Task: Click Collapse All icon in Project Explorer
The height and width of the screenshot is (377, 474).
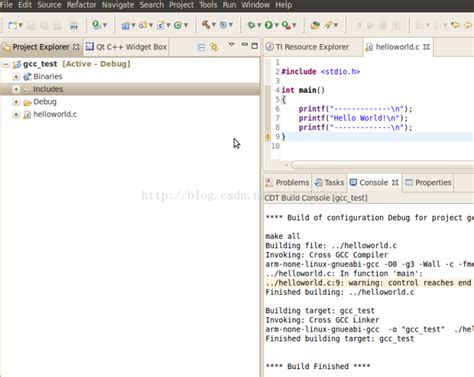Action: (201, 47)
